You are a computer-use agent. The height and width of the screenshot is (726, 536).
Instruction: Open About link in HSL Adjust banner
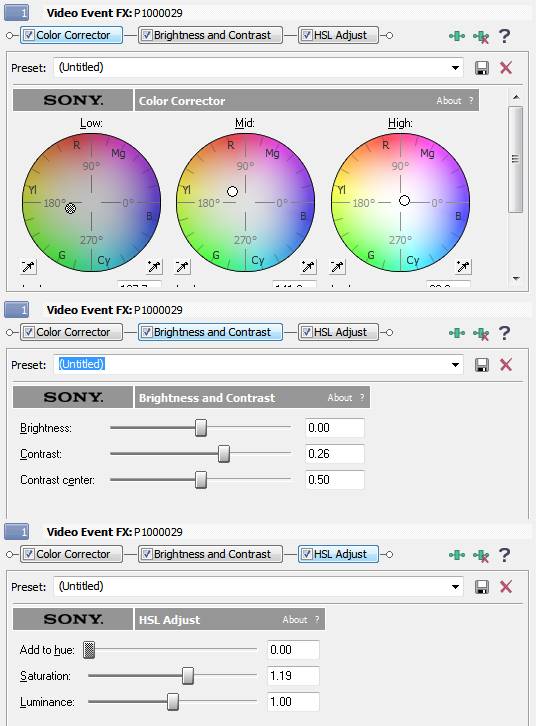[295, 620]
